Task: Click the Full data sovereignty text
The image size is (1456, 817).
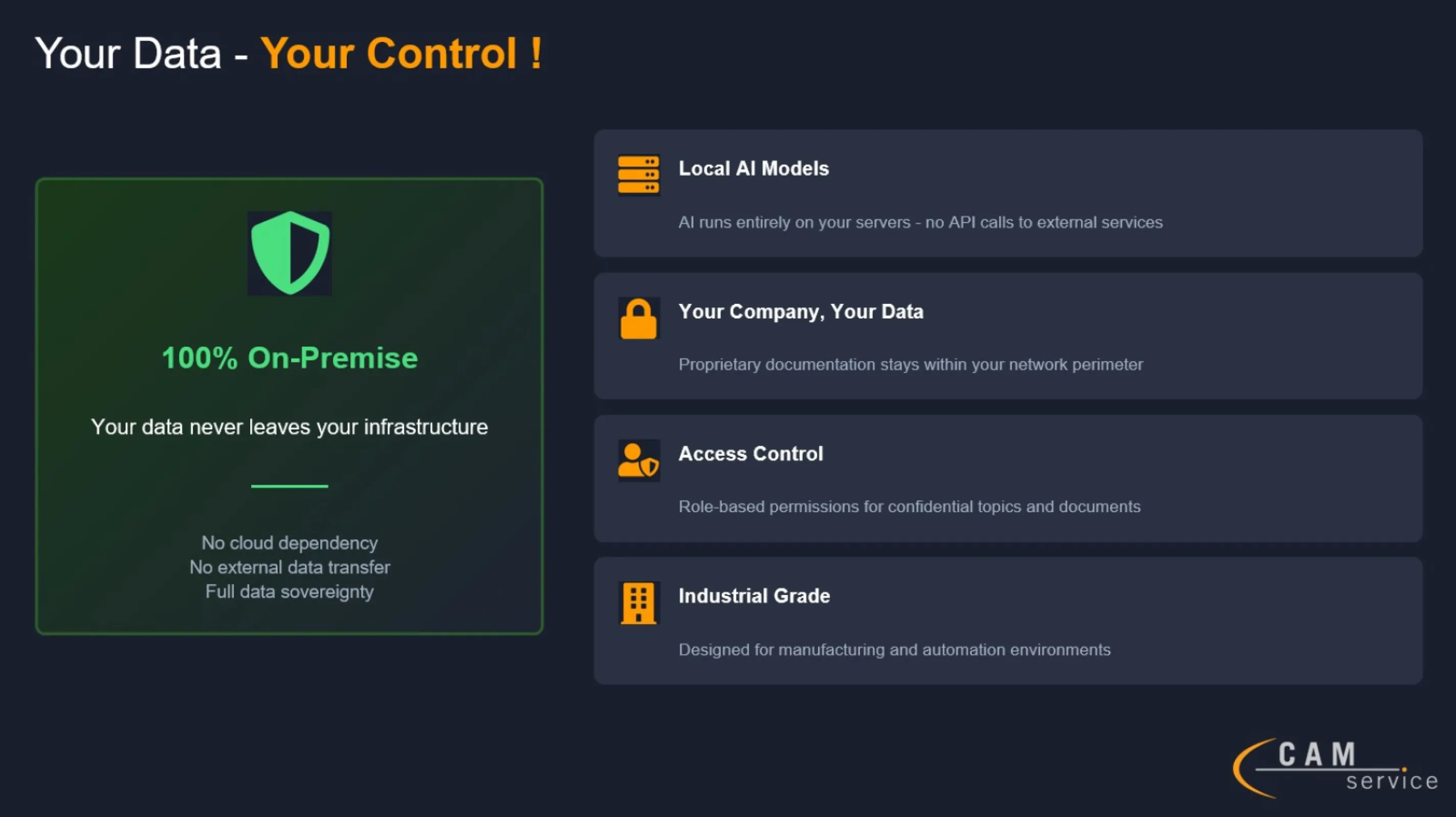Action: [x=290, y=592]
